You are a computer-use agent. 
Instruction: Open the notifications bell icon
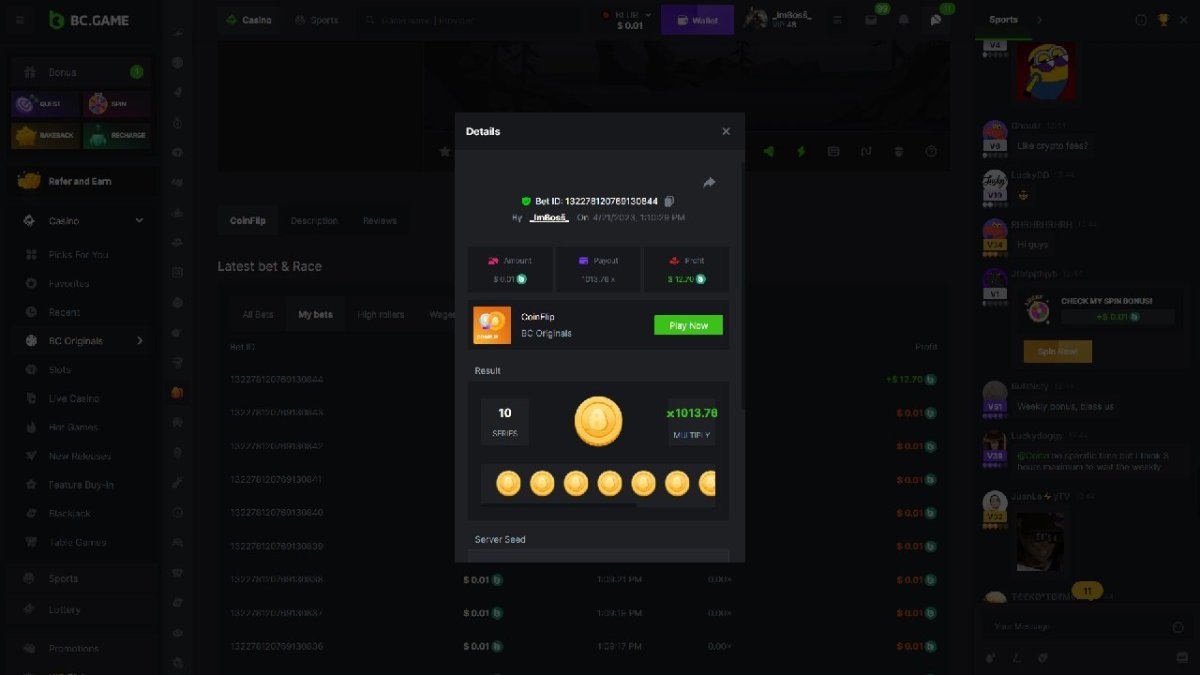coord(904,20)
